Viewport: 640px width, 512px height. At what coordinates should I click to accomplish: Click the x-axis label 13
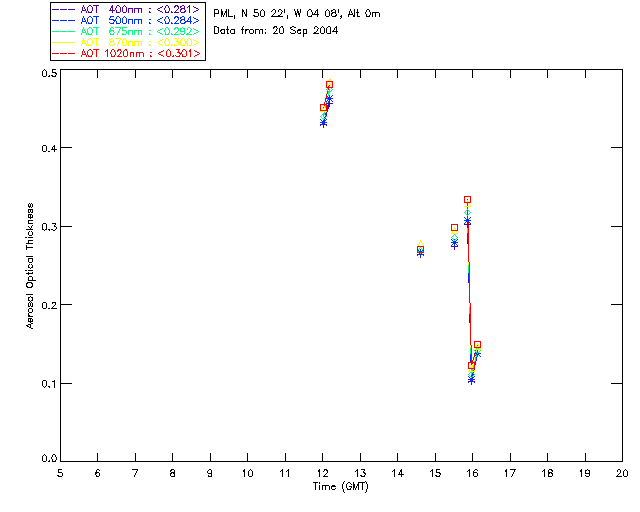[360, 473]
